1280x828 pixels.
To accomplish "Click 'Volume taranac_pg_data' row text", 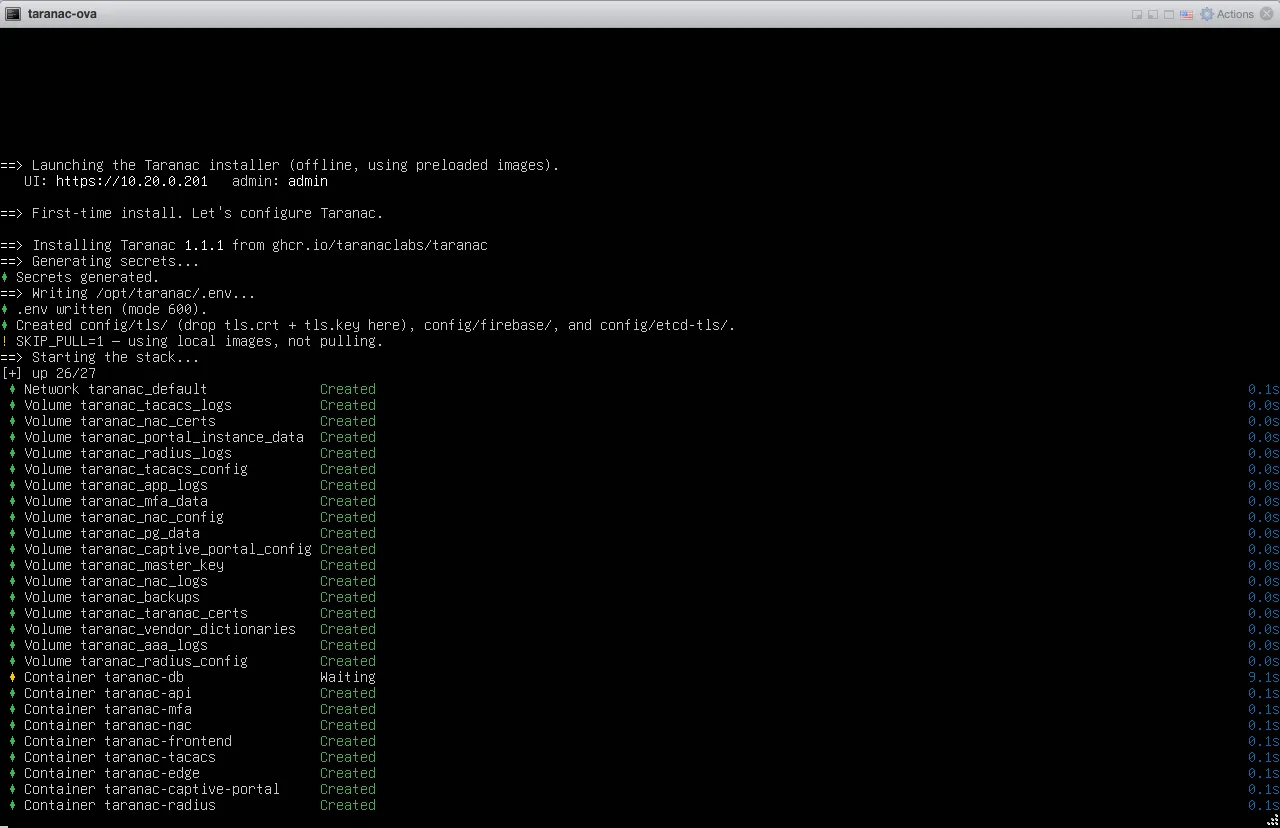I will point(112,533).
